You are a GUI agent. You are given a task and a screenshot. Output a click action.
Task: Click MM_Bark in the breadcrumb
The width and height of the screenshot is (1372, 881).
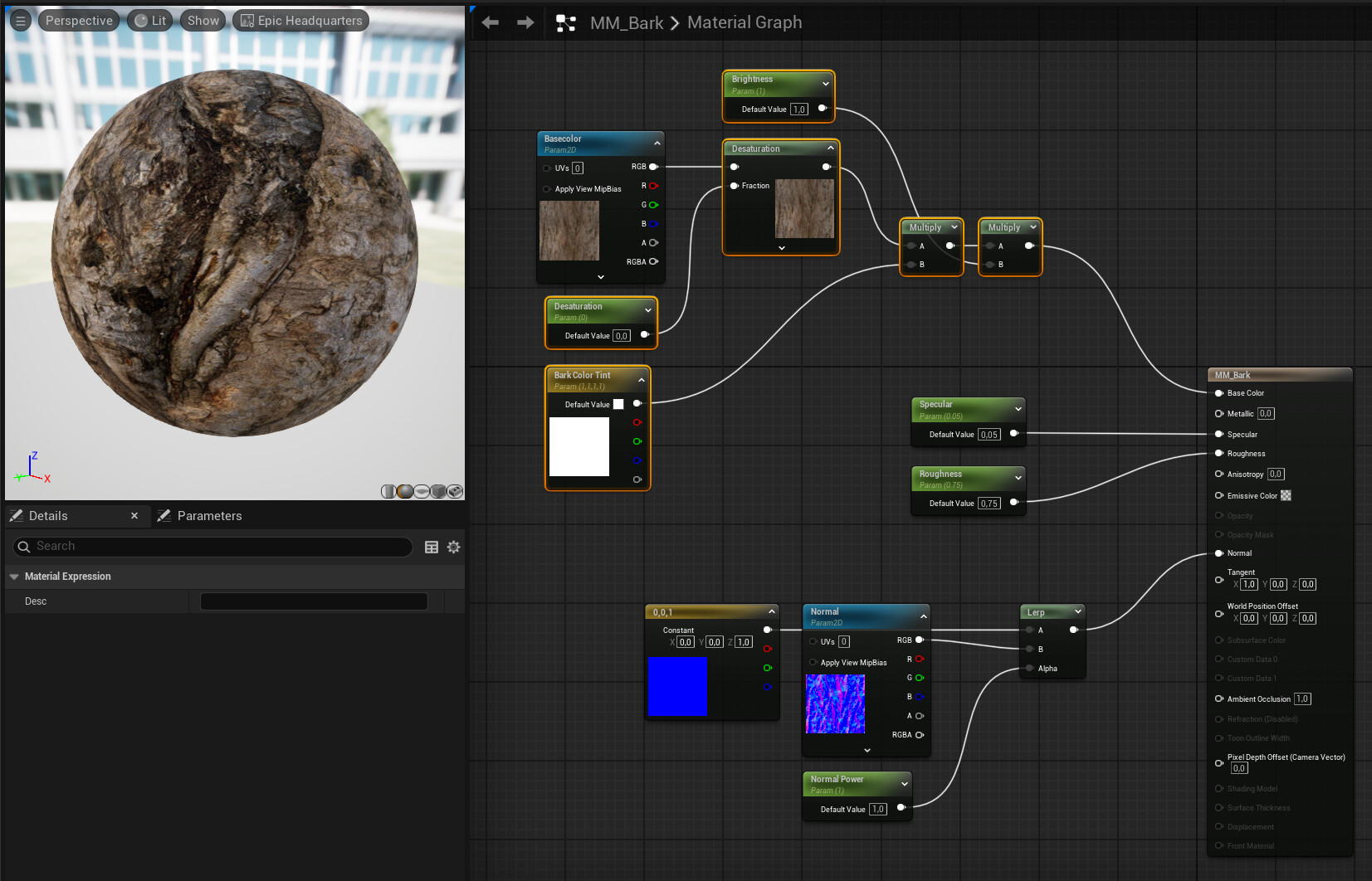[x=627, y=23]
